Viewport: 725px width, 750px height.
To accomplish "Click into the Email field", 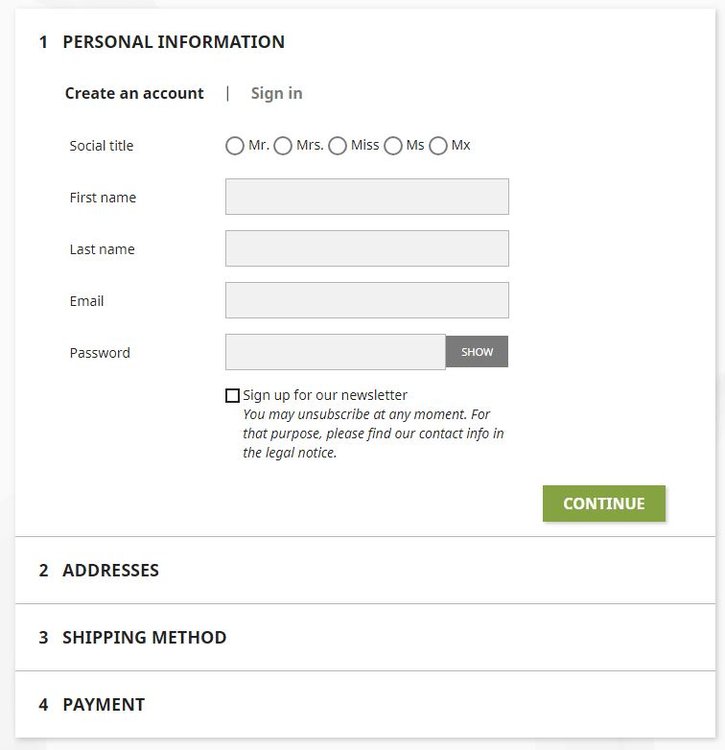I will click(x=367, y=301).
